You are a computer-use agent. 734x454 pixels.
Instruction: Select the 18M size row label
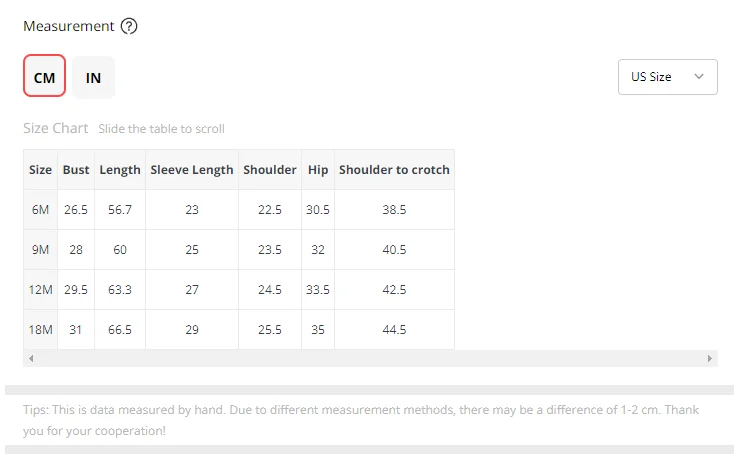[40, 330]
